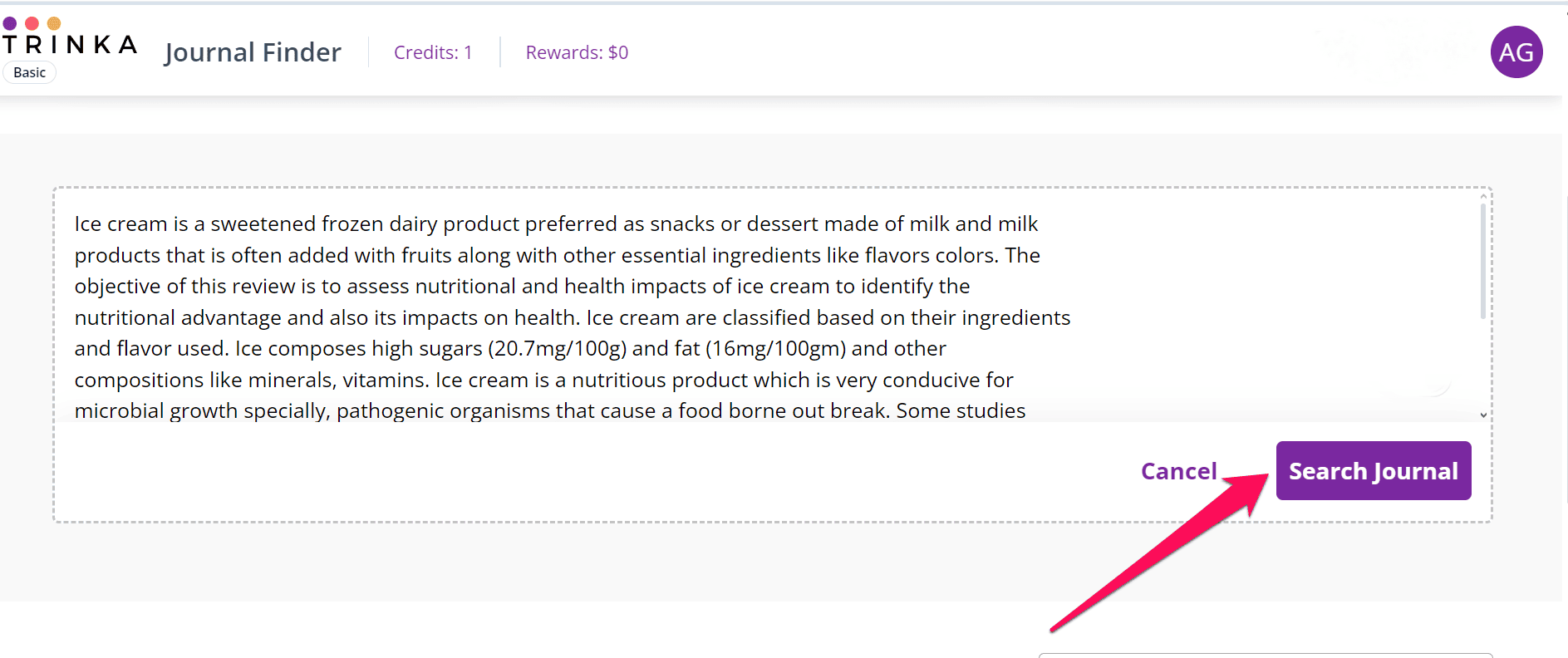Viewport: 1568px width, 658px height.
Task: Click the "(20.7mg/100g)" value in the abstract
Action: point(557,349)
